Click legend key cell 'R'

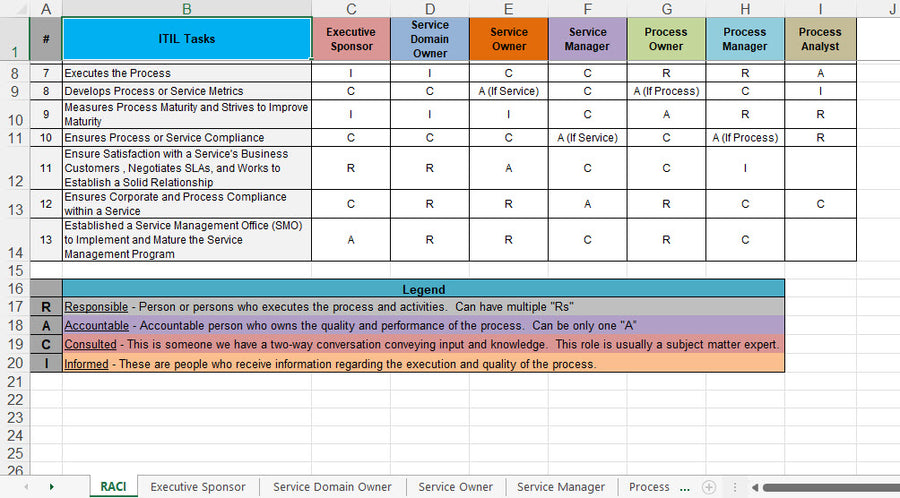tap(46, 307)
